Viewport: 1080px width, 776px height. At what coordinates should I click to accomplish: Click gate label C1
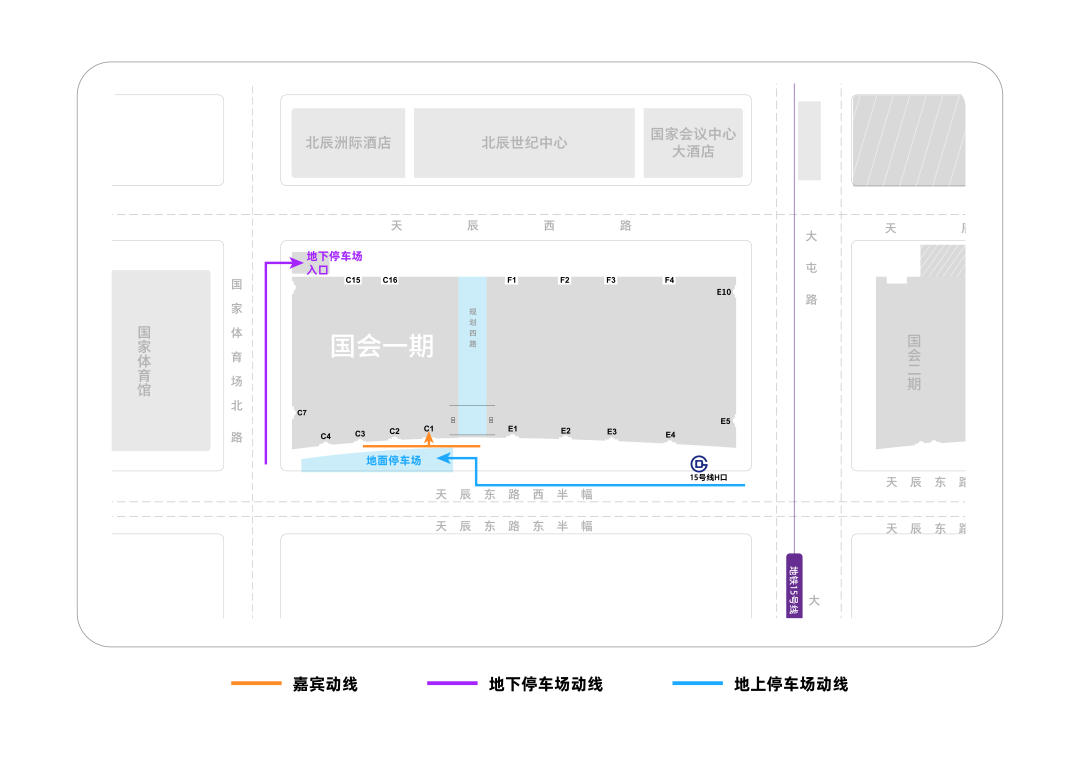coord(428,428)
